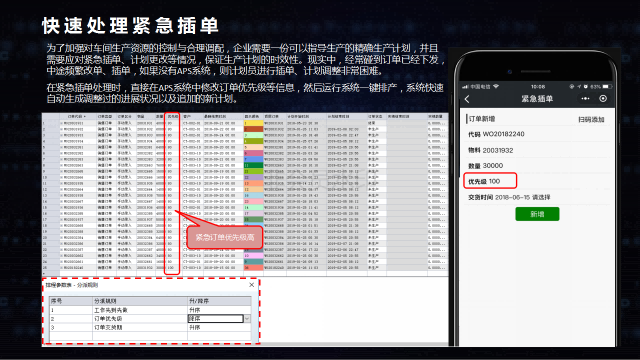Select the rule cell in dialog row 1
This screenshot has height=360, width=640.
pos(140,310)
